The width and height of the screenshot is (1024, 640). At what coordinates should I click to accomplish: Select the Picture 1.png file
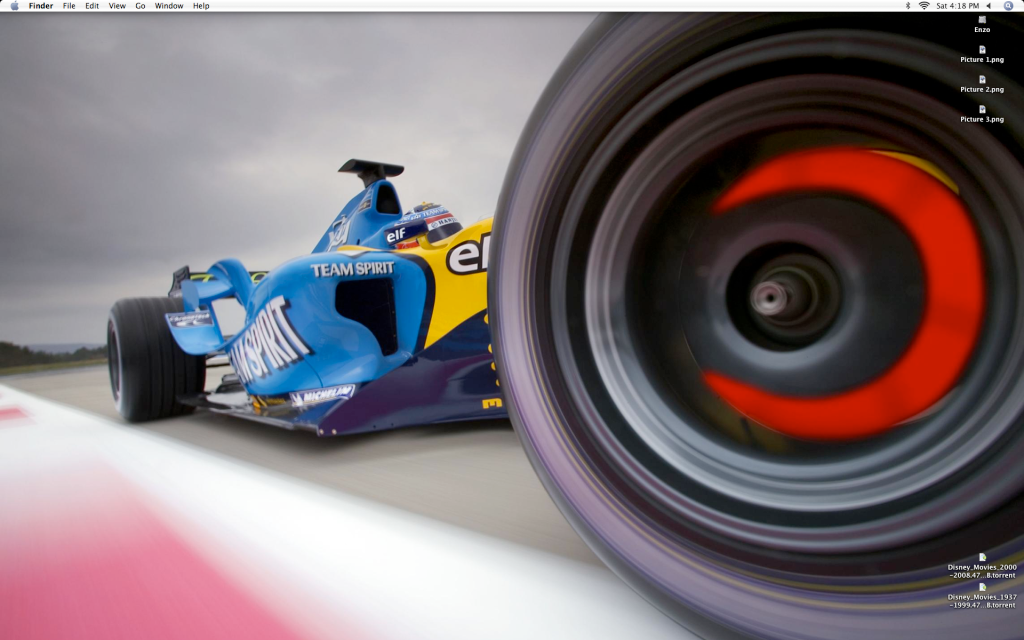pyautogui.click(x=982, y=49)
